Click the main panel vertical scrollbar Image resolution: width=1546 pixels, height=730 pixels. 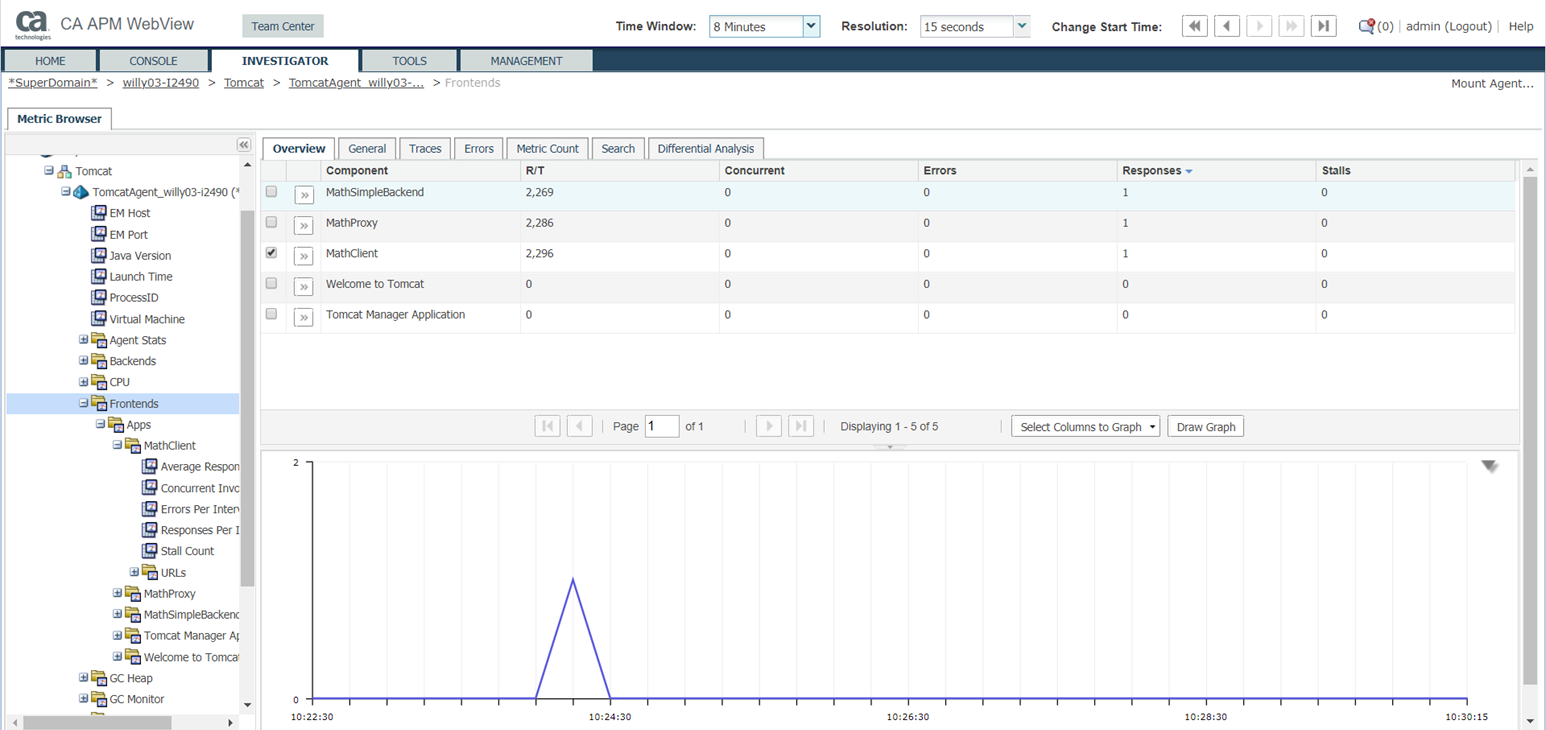[x=1530, y=430]
